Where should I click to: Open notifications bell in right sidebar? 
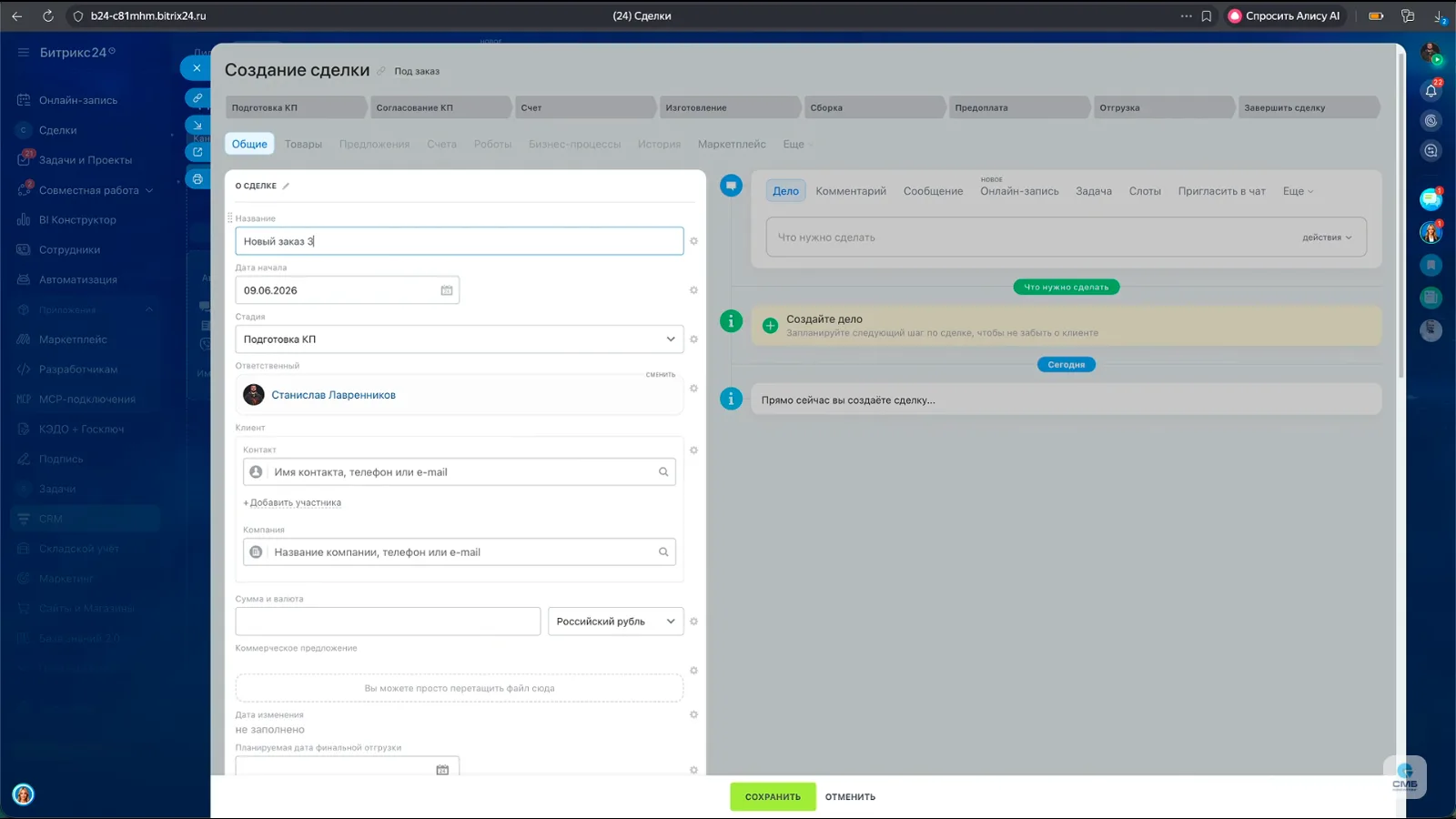(1431, 90)
